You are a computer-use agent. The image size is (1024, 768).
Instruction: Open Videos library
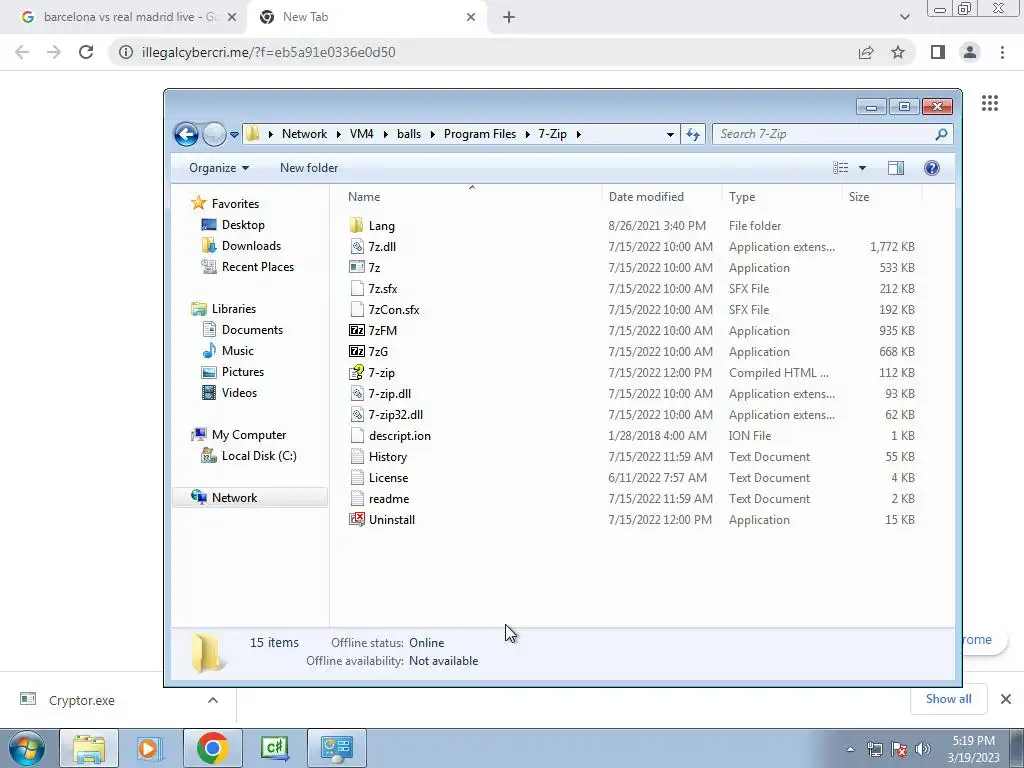tap(239, 392)
